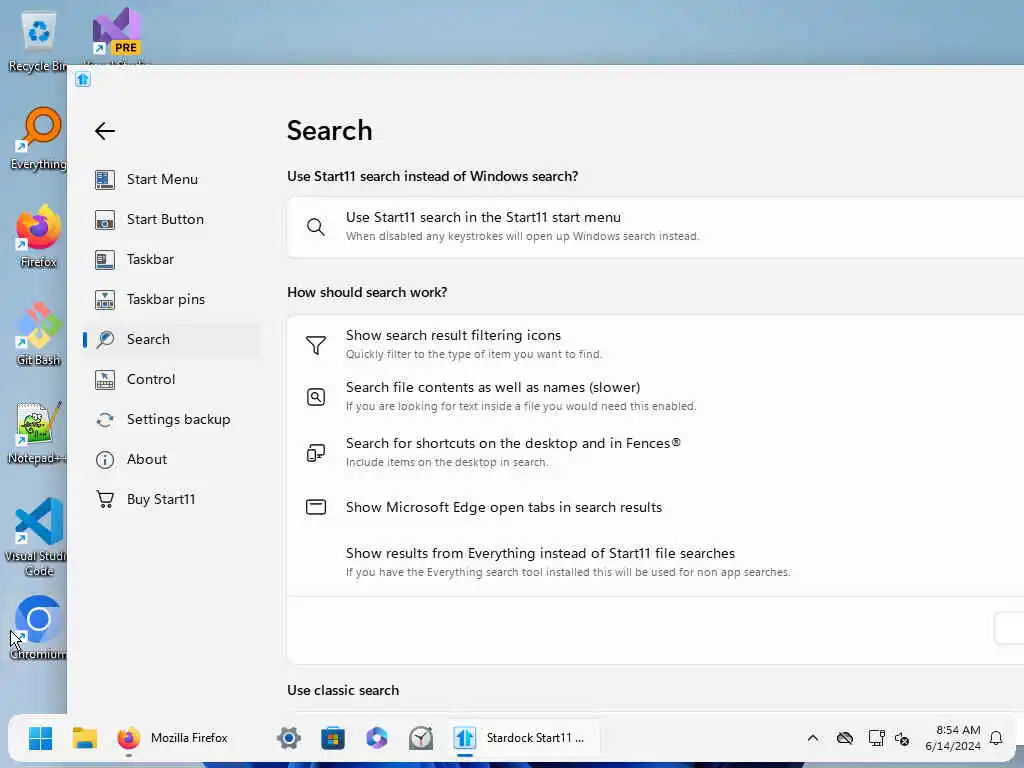Click the network display tray icon
The height and width of the screenshot is (768, 1024).
876,739
